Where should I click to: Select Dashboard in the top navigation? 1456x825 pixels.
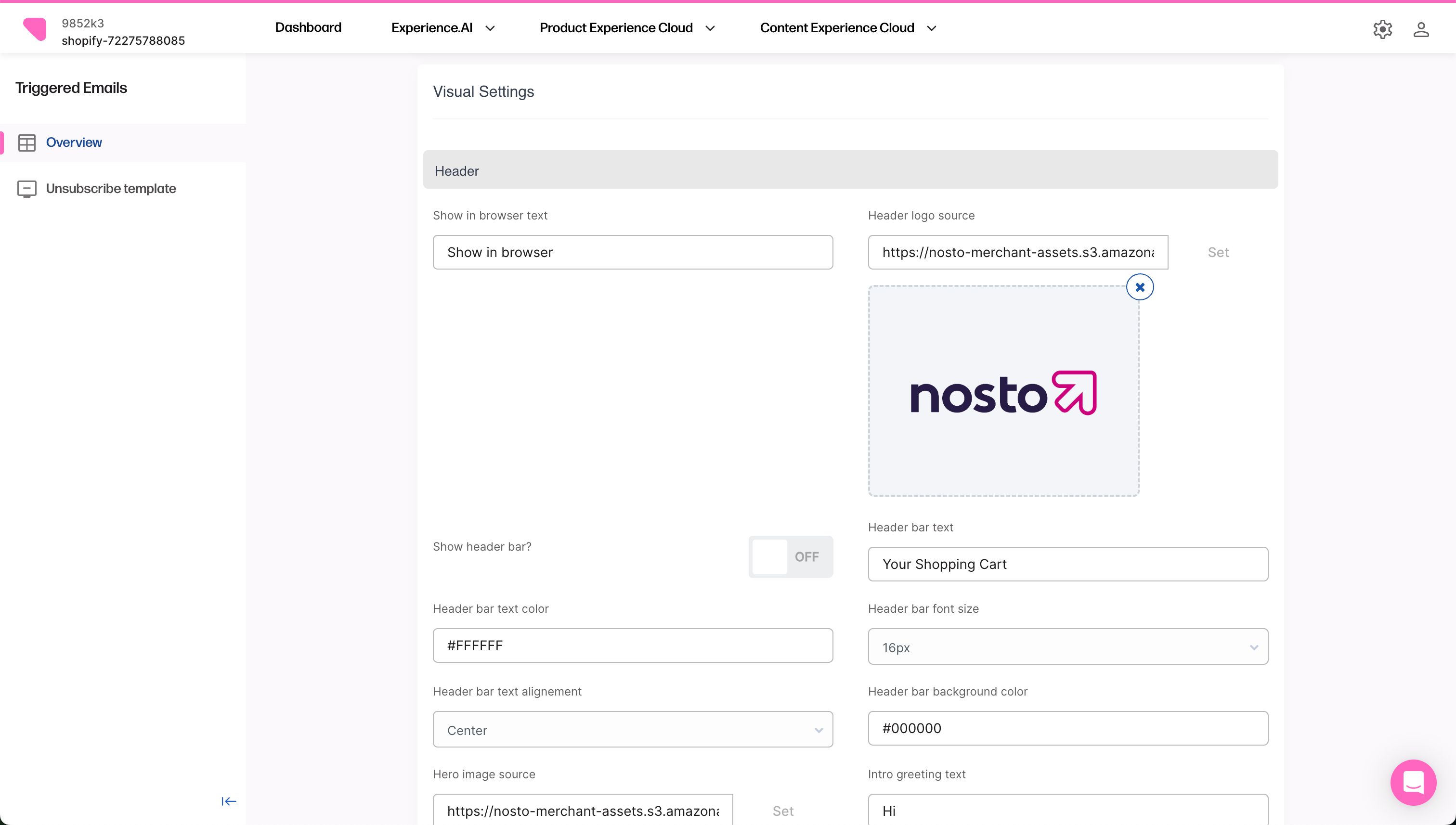pos(308,27)
